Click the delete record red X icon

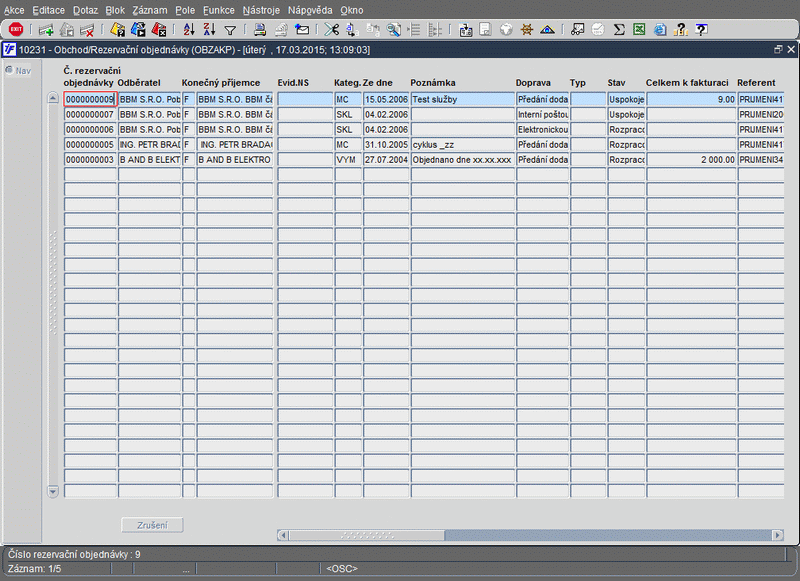(87, 30)
